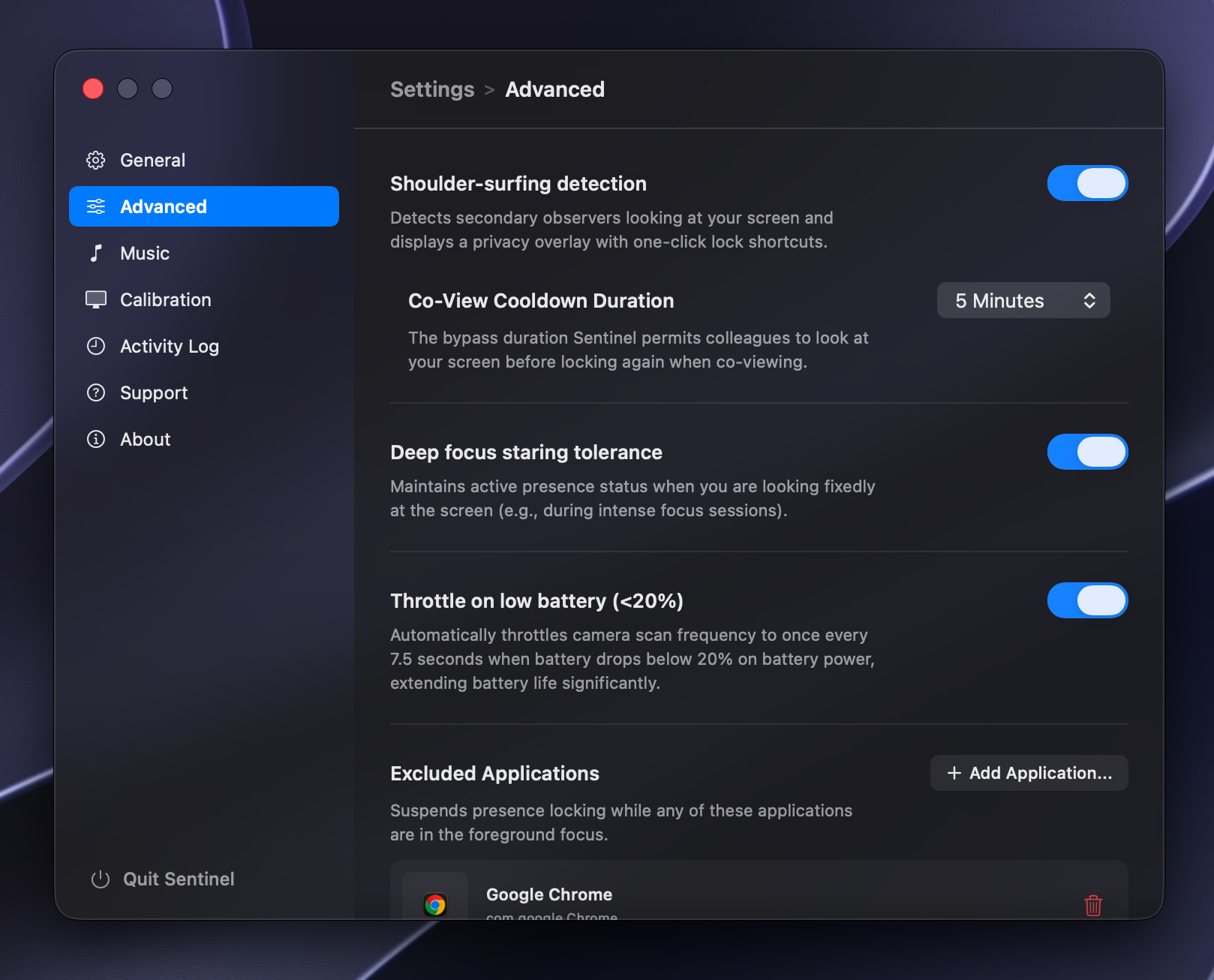Click the Add Application… button
The height and width of the screenshot is (980, 1214).
pyautogui.click(x=1029, y=773)
